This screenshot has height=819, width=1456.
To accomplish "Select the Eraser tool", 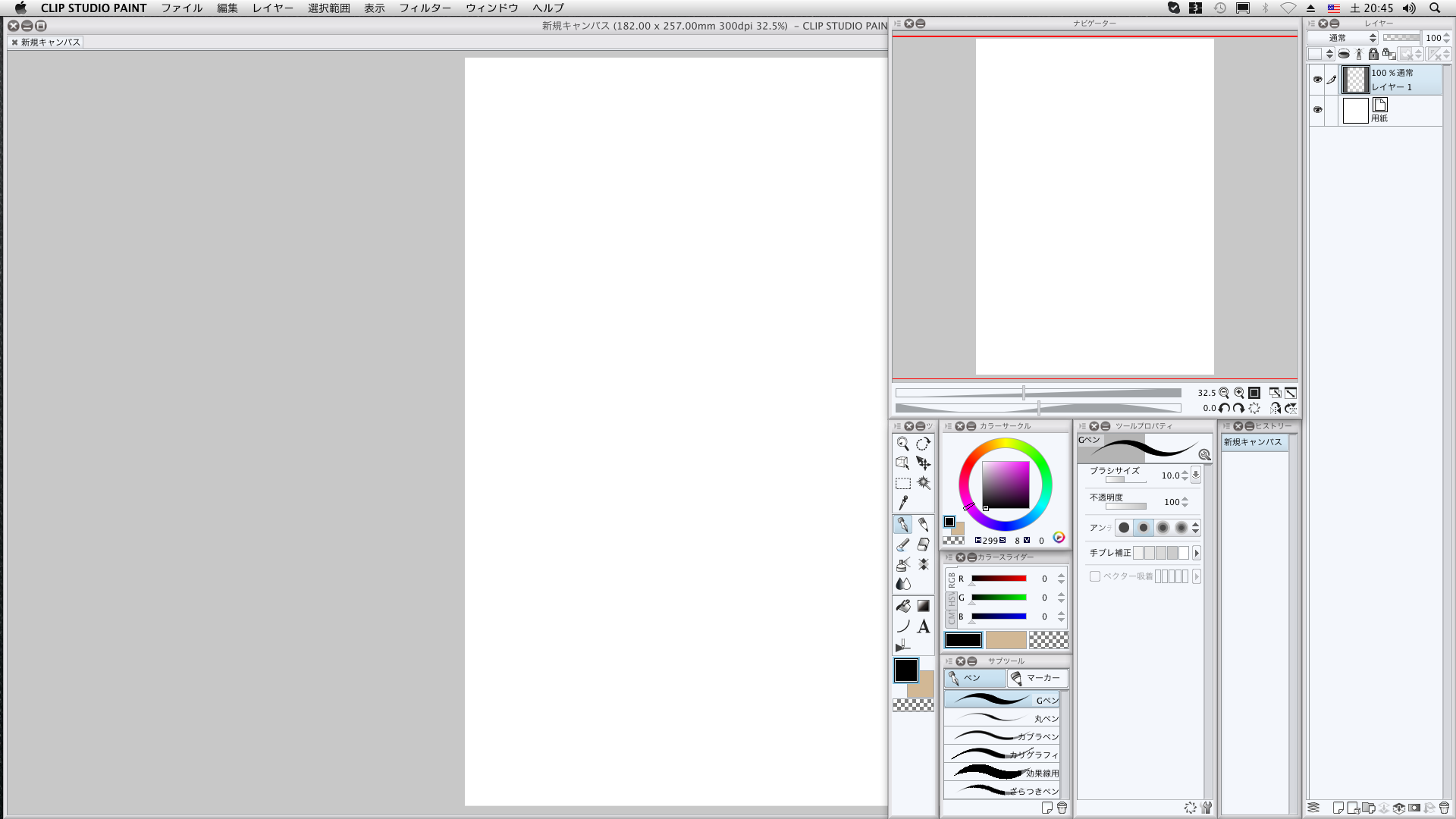I will [923, 544].
